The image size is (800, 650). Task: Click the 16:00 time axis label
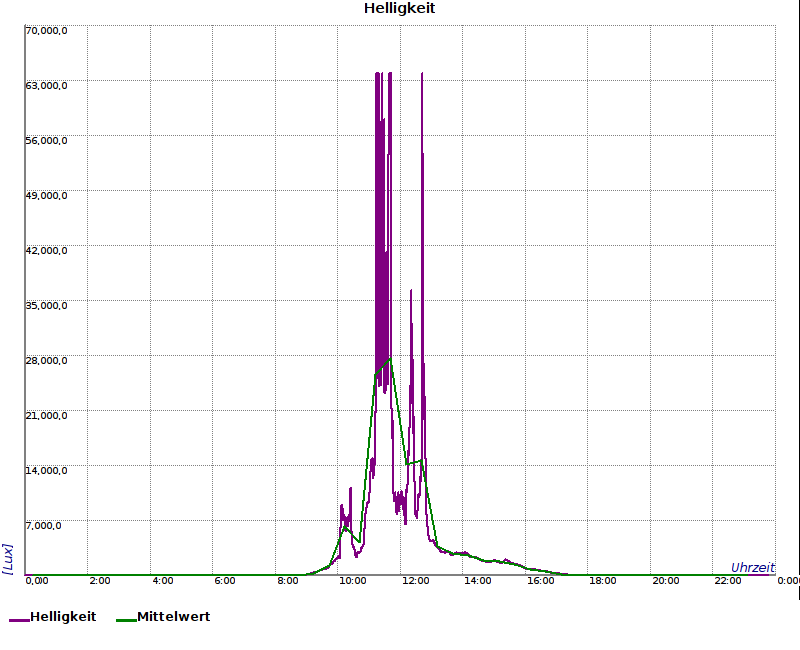point(540,581)
